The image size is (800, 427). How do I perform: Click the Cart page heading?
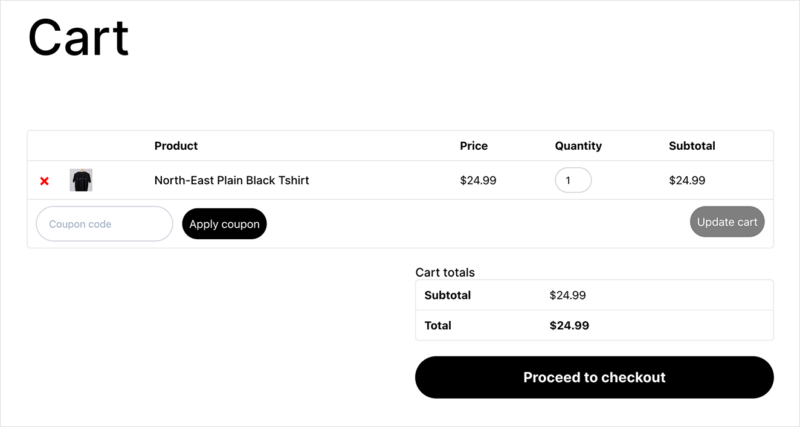click(79, 38)
